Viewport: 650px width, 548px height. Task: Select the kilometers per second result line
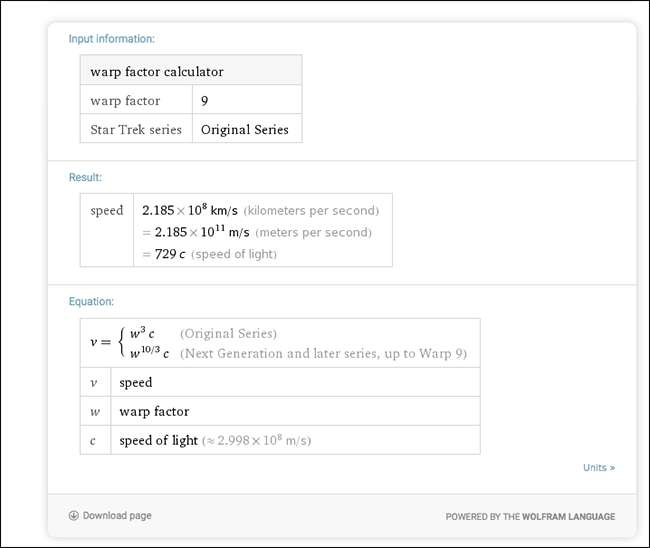(260, 211)
